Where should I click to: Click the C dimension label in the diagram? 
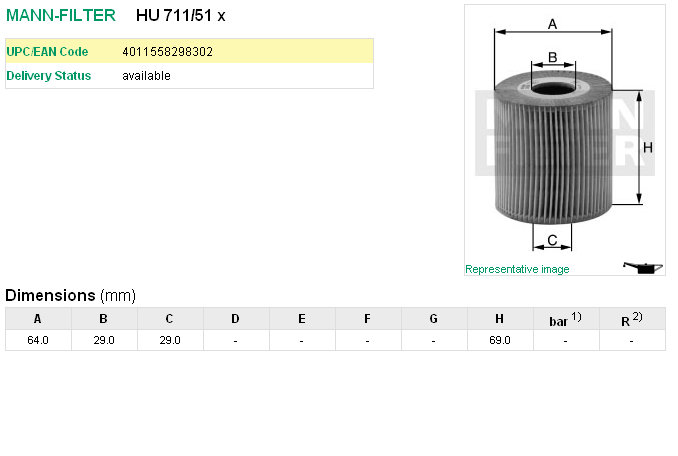552,240
